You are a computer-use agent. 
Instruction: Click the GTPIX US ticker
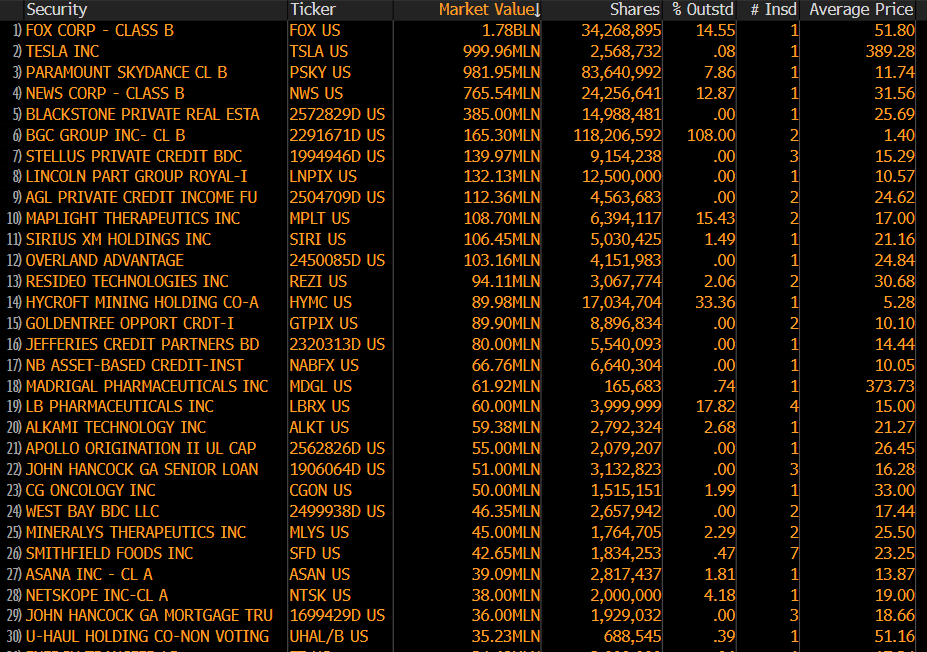323,324
